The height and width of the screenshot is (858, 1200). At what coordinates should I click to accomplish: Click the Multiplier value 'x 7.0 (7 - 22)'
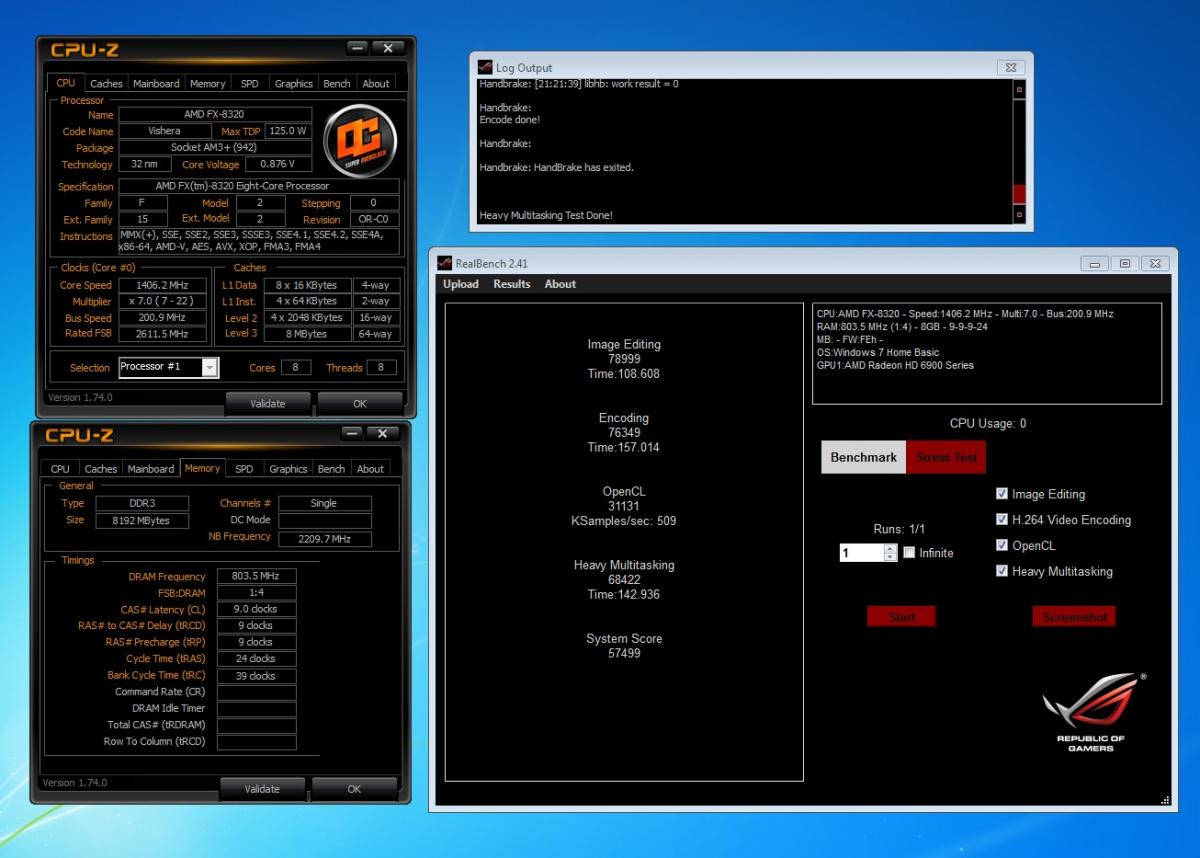tap(162, 301)
